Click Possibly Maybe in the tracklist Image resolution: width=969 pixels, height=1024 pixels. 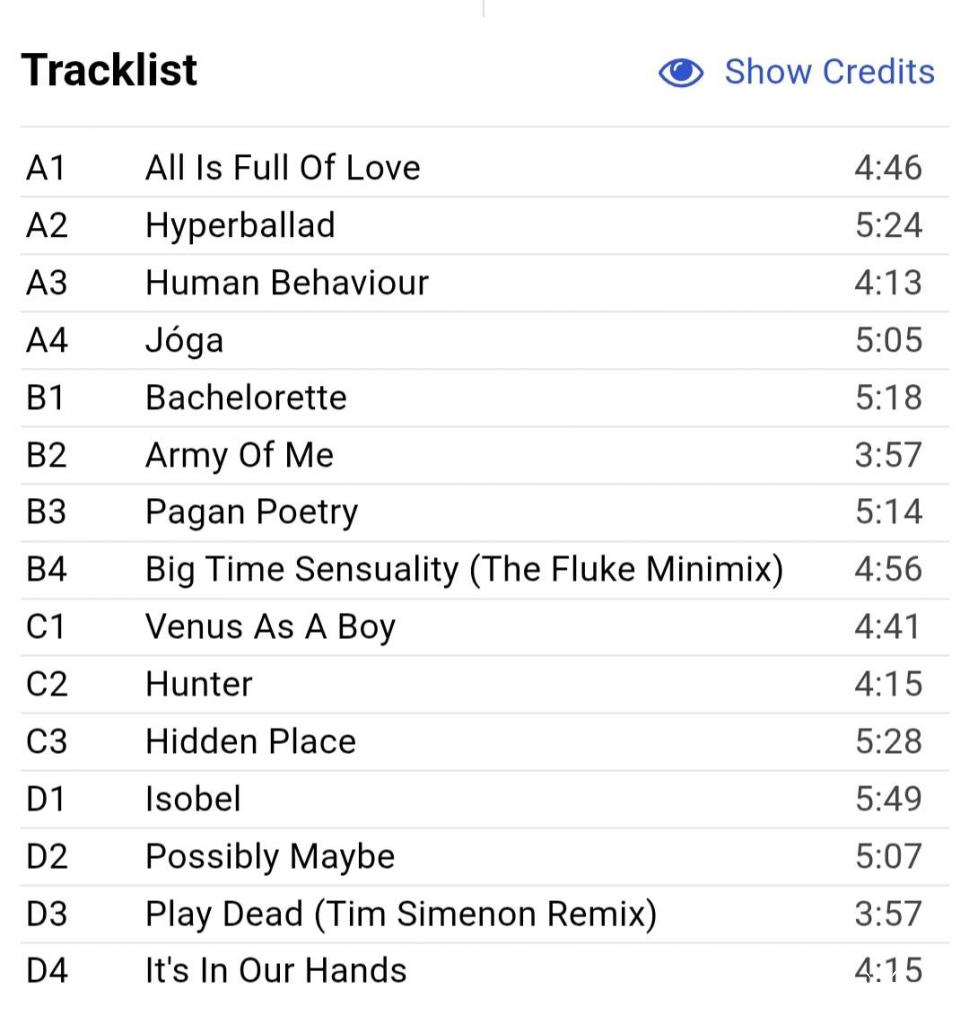(x=270, y=857)
